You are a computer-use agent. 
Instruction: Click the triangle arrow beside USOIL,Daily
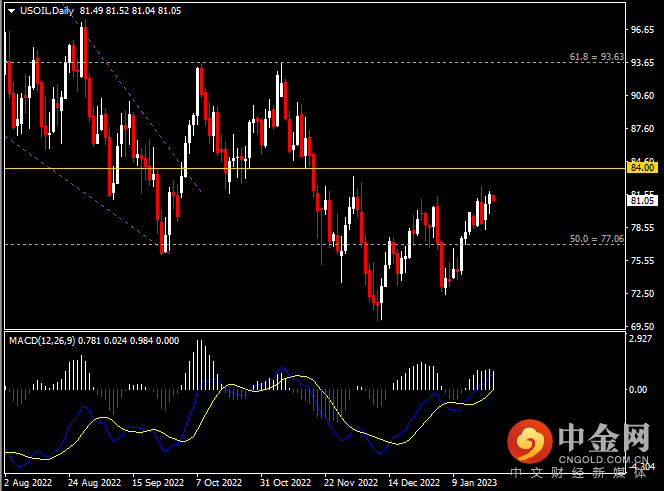12,11
